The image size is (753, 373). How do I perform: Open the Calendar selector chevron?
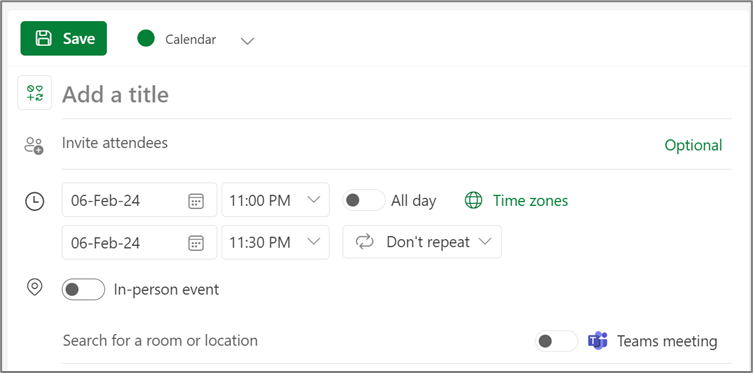247,41
